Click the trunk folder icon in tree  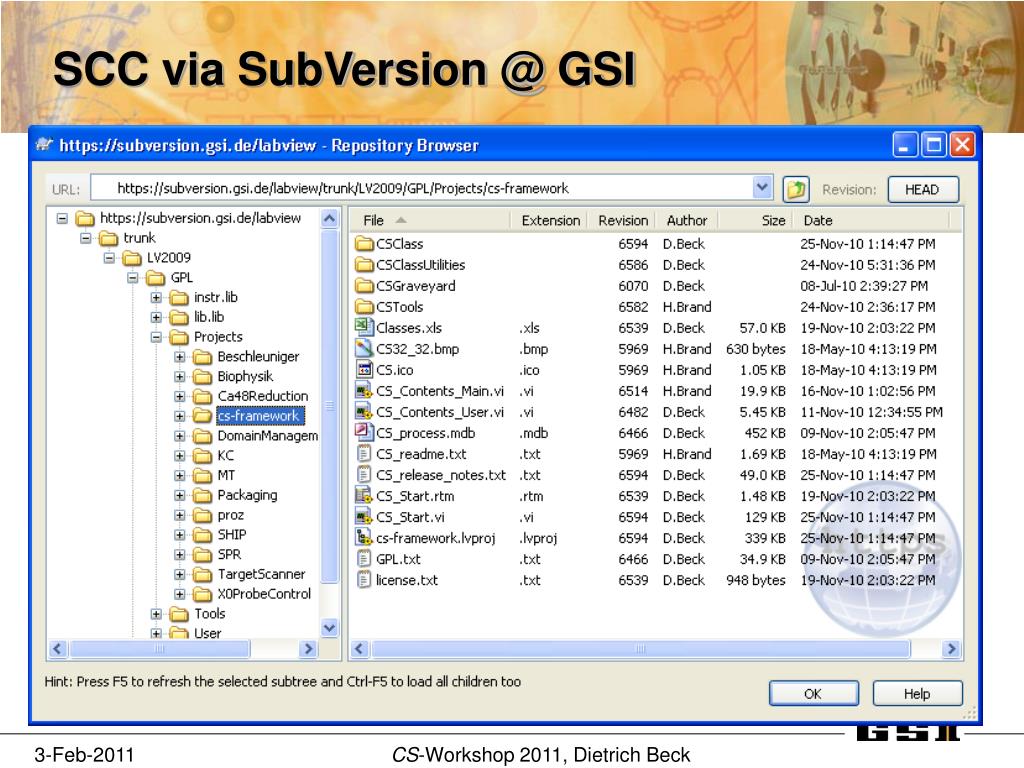point(108,238)
